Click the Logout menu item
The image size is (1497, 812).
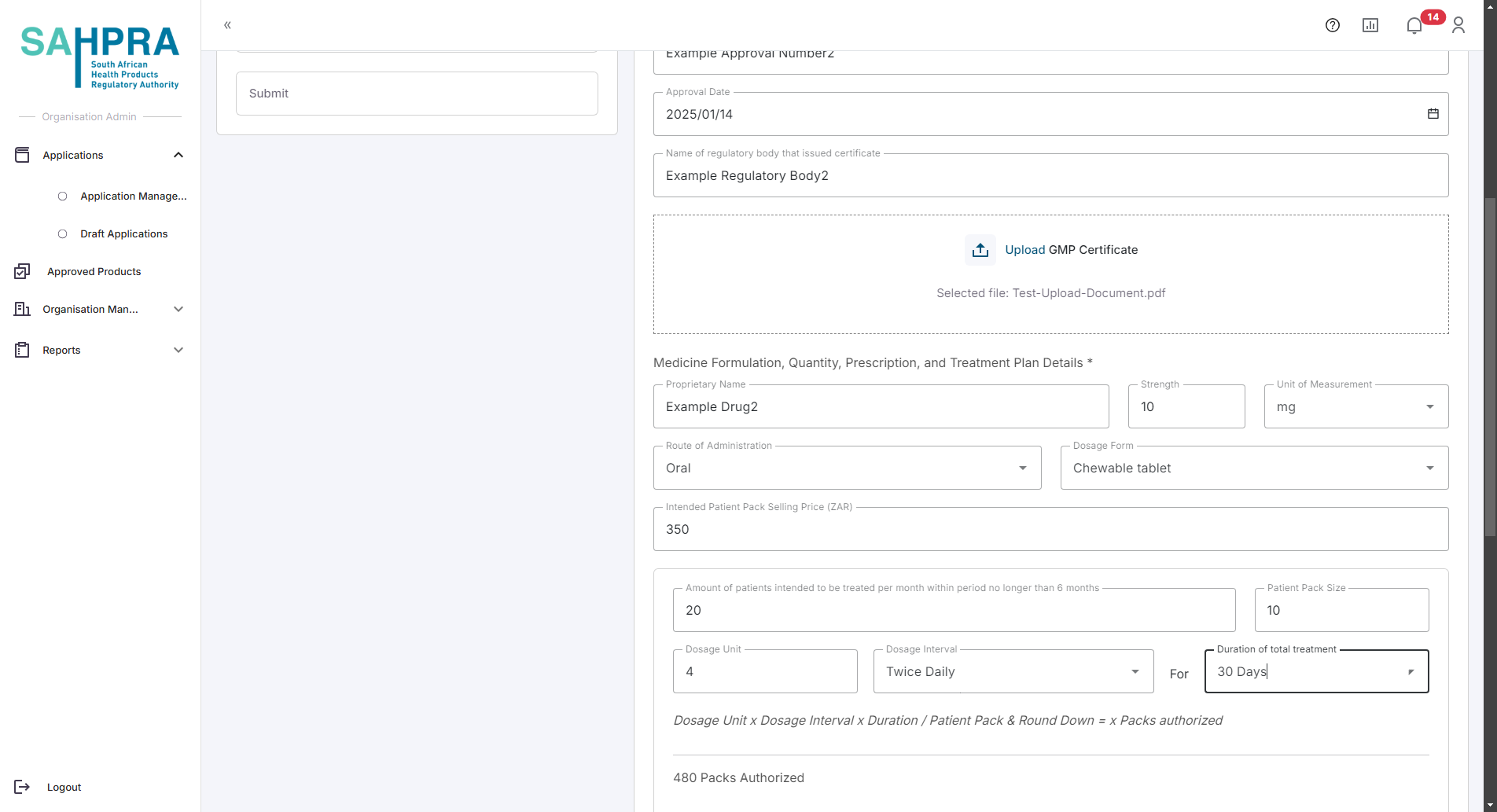pyautogui.click(x=64, y=787)
